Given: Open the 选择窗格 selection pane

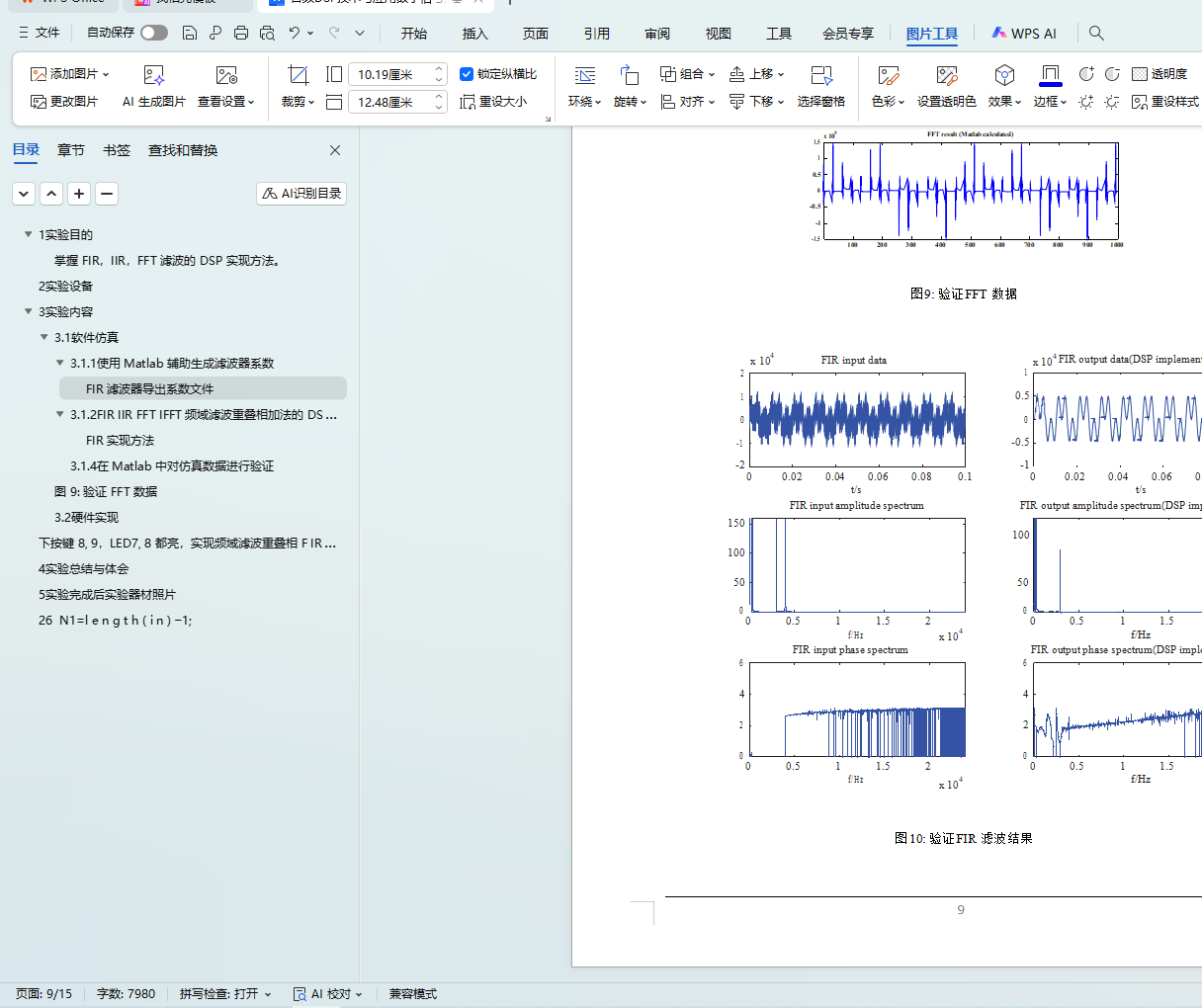Looking at the screenshot, I should pos(820,75).
